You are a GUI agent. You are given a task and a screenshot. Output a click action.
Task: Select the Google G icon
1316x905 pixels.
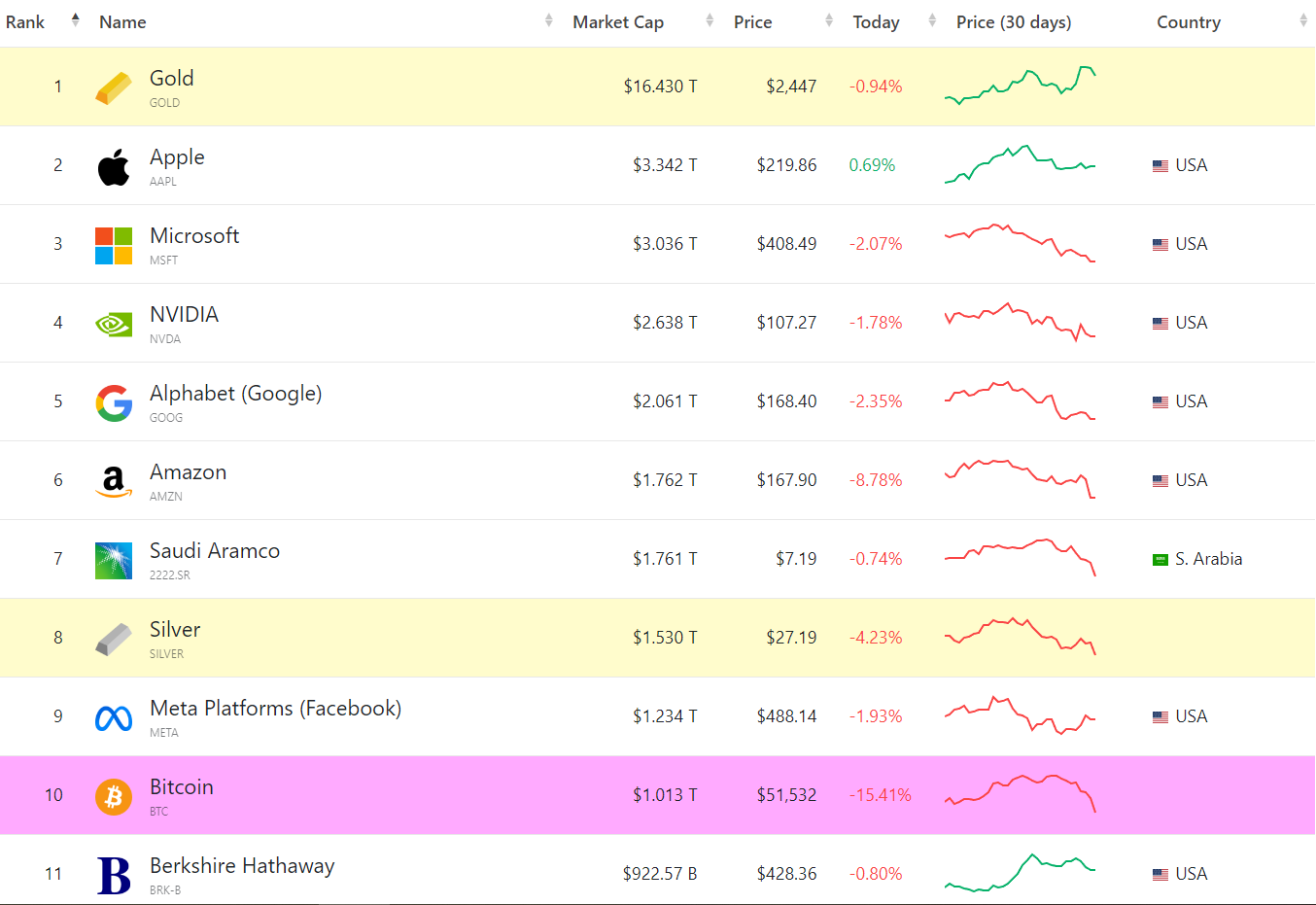point(114,400)
